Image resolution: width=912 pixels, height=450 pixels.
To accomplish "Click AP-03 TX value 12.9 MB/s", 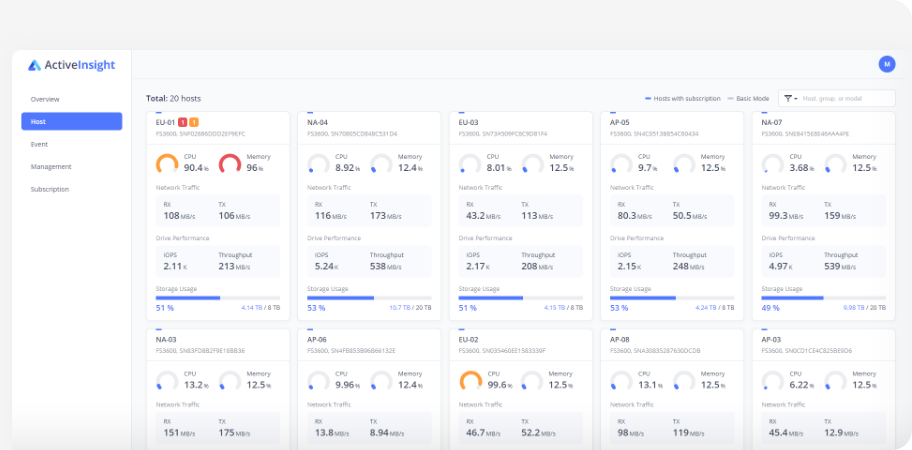I will click(x=841, y=433).
